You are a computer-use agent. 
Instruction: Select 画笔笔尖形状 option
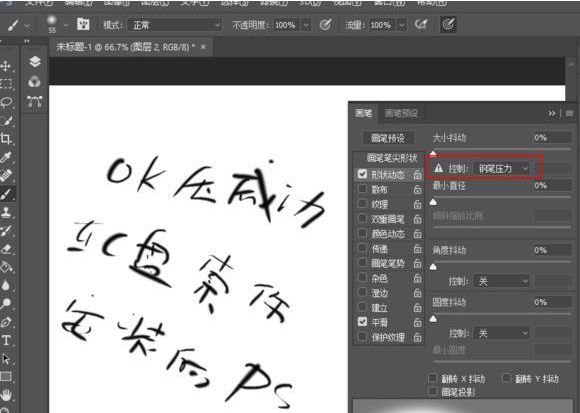click(392, 158)
